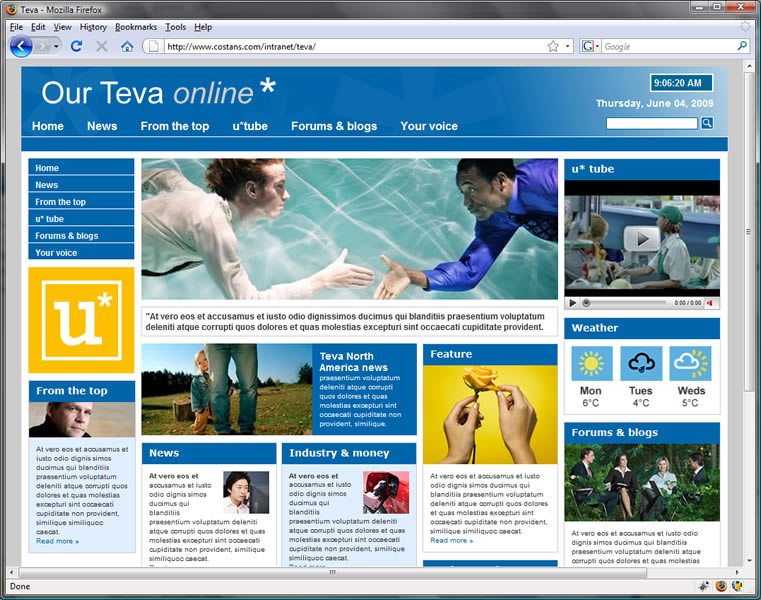Screen dimensions: 761x600
Task: Mute the video with the speaker icon
Action: click(710, 303)
